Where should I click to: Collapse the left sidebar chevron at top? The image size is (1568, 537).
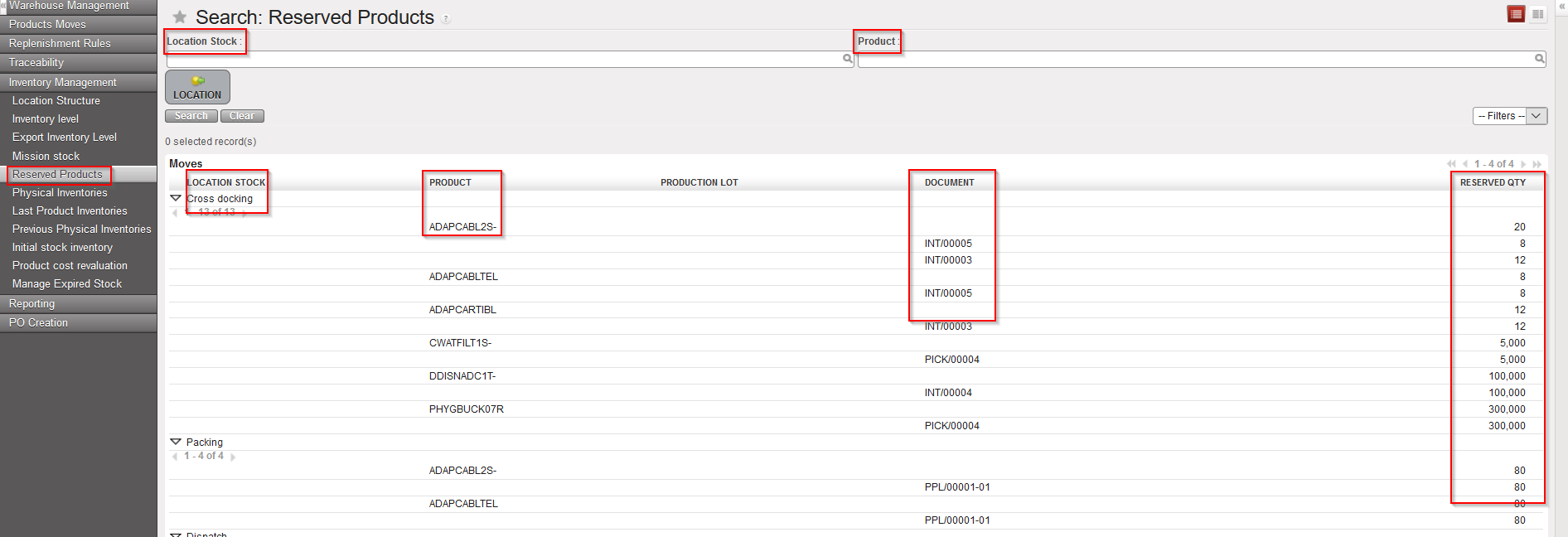[3, 5]
